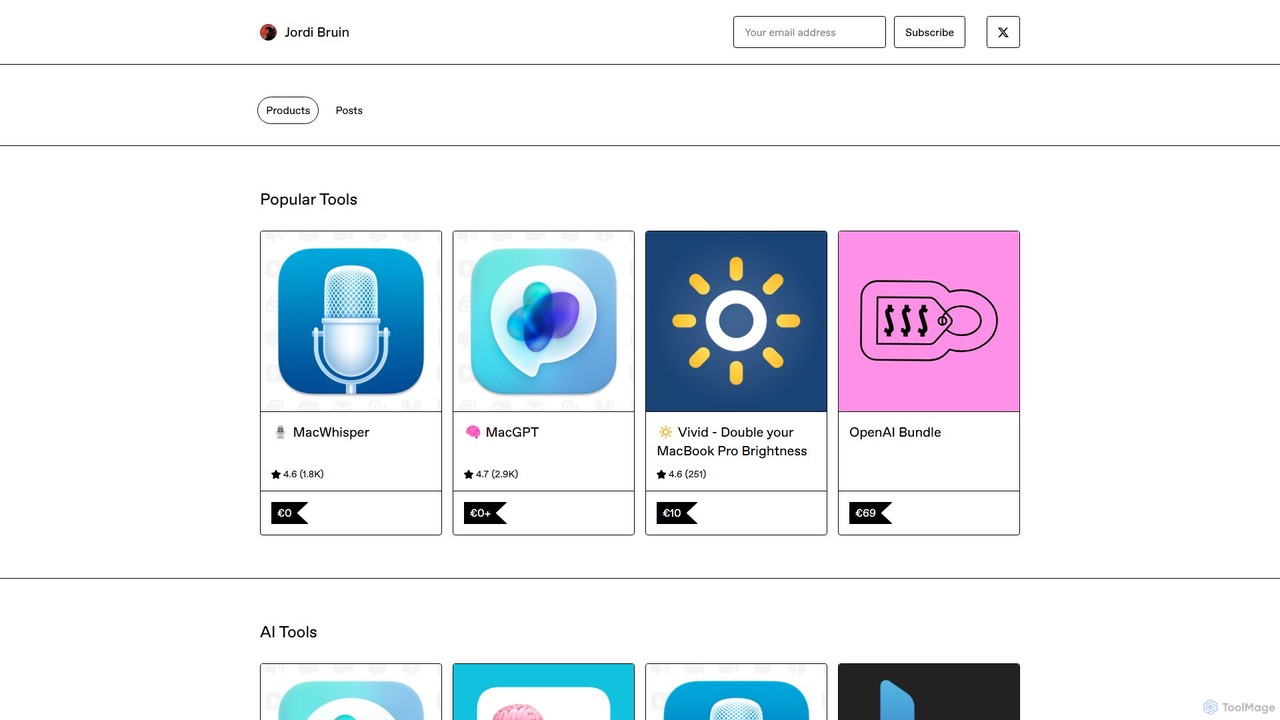The height and width of the screenshot is (720, 1280).
Task: Click the "Popular Tools" section heading
Action: tap(308, 199)
